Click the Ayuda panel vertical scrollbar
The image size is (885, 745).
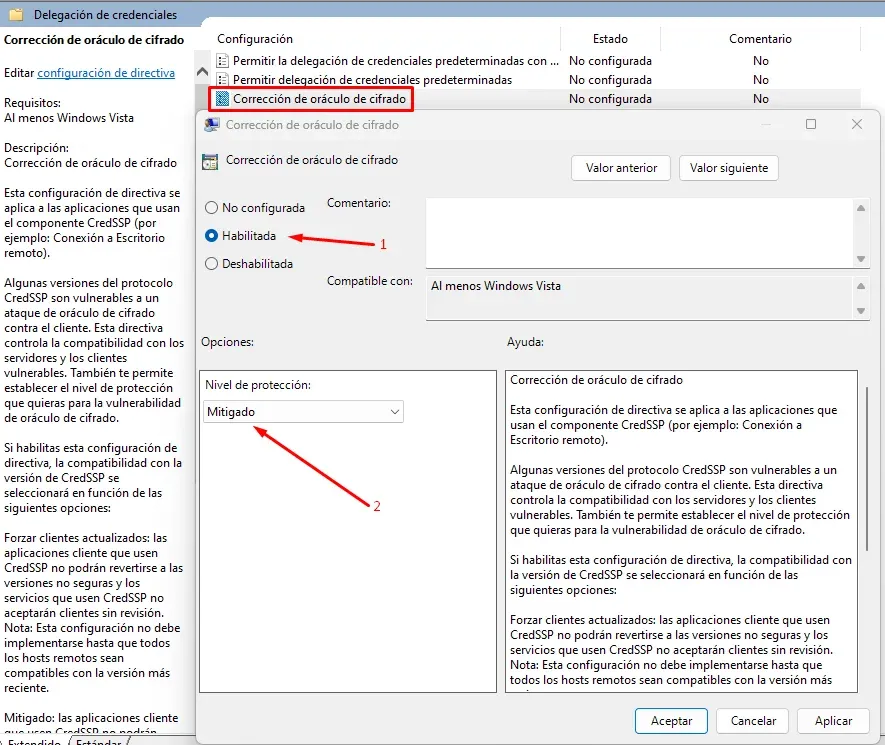click(867, 468)
